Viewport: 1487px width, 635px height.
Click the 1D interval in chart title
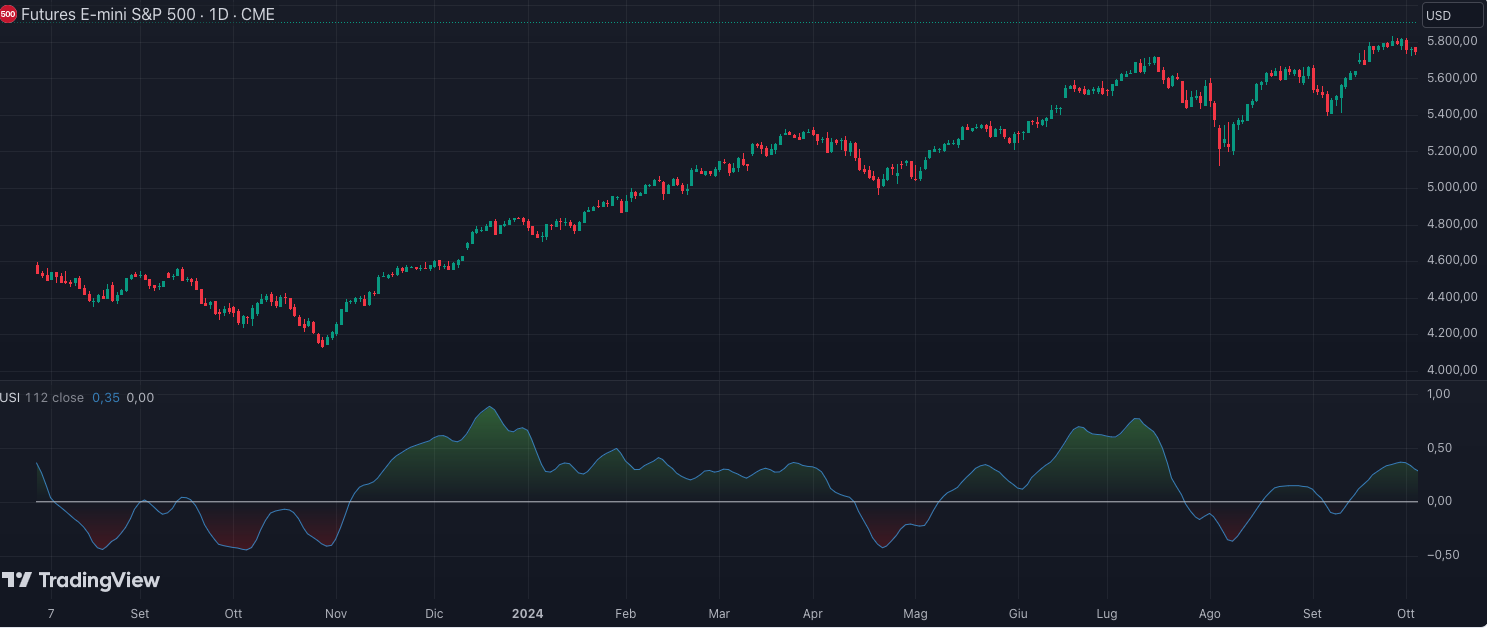(x=219, y=15)
